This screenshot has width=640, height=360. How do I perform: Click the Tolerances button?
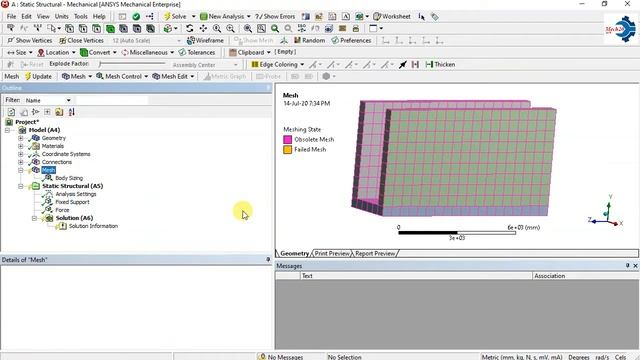click(x=197, y=52)
